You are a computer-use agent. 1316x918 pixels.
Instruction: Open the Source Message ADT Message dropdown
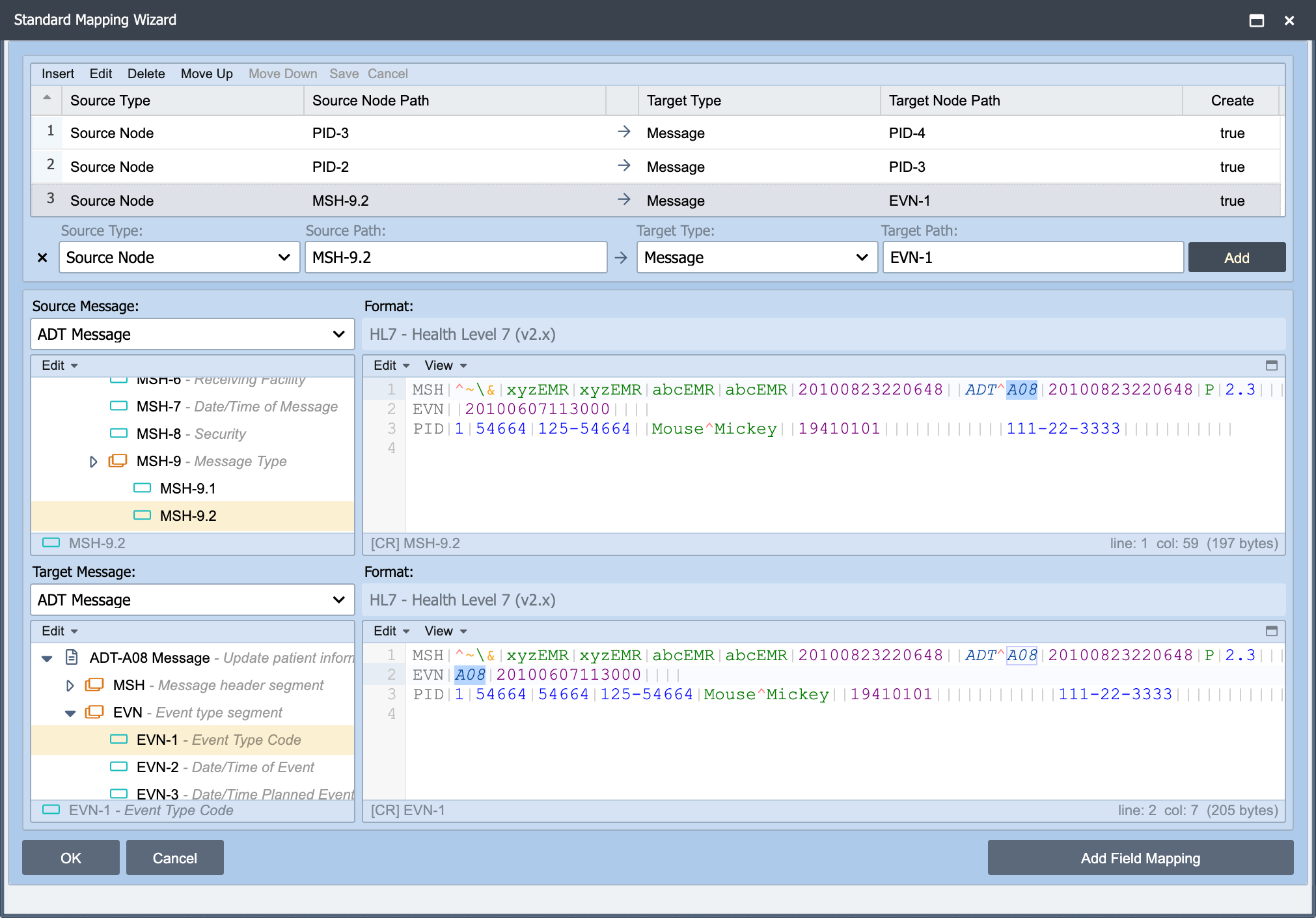point(193,334)
